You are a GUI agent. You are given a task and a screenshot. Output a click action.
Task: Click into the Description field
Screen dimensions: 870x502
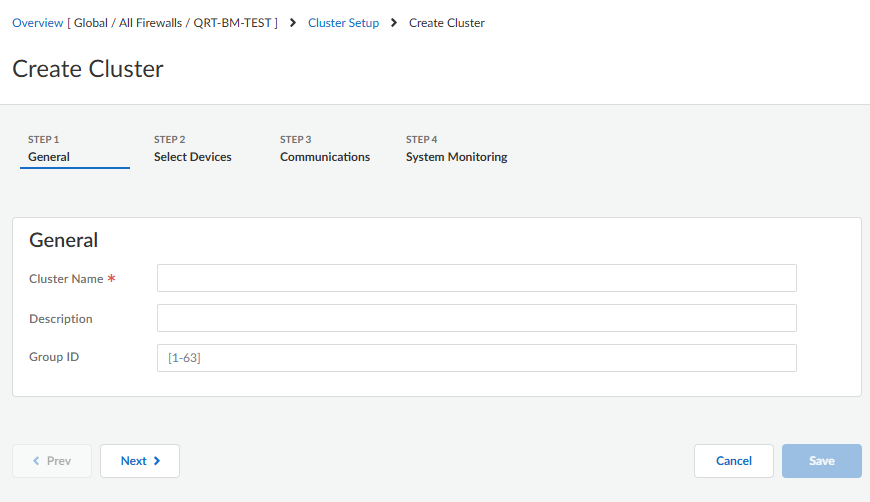point(476,318)
